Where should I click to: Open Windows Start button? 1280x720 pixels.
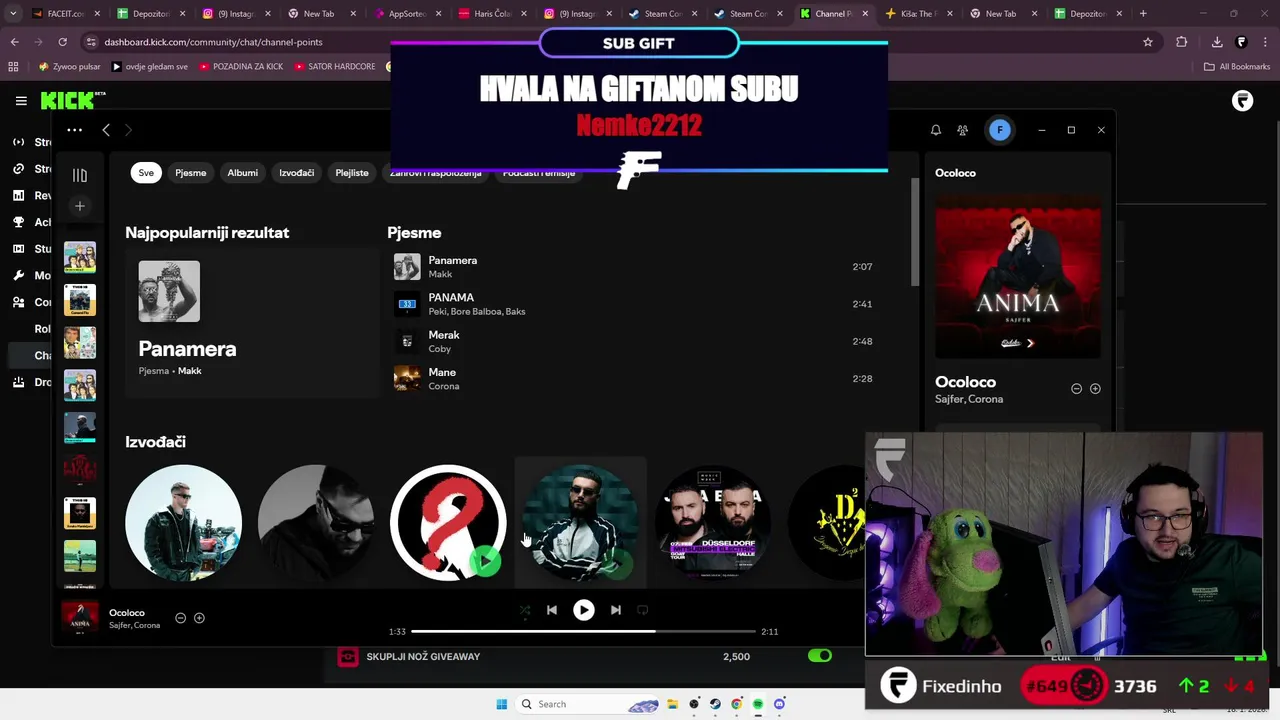(502, 704)
